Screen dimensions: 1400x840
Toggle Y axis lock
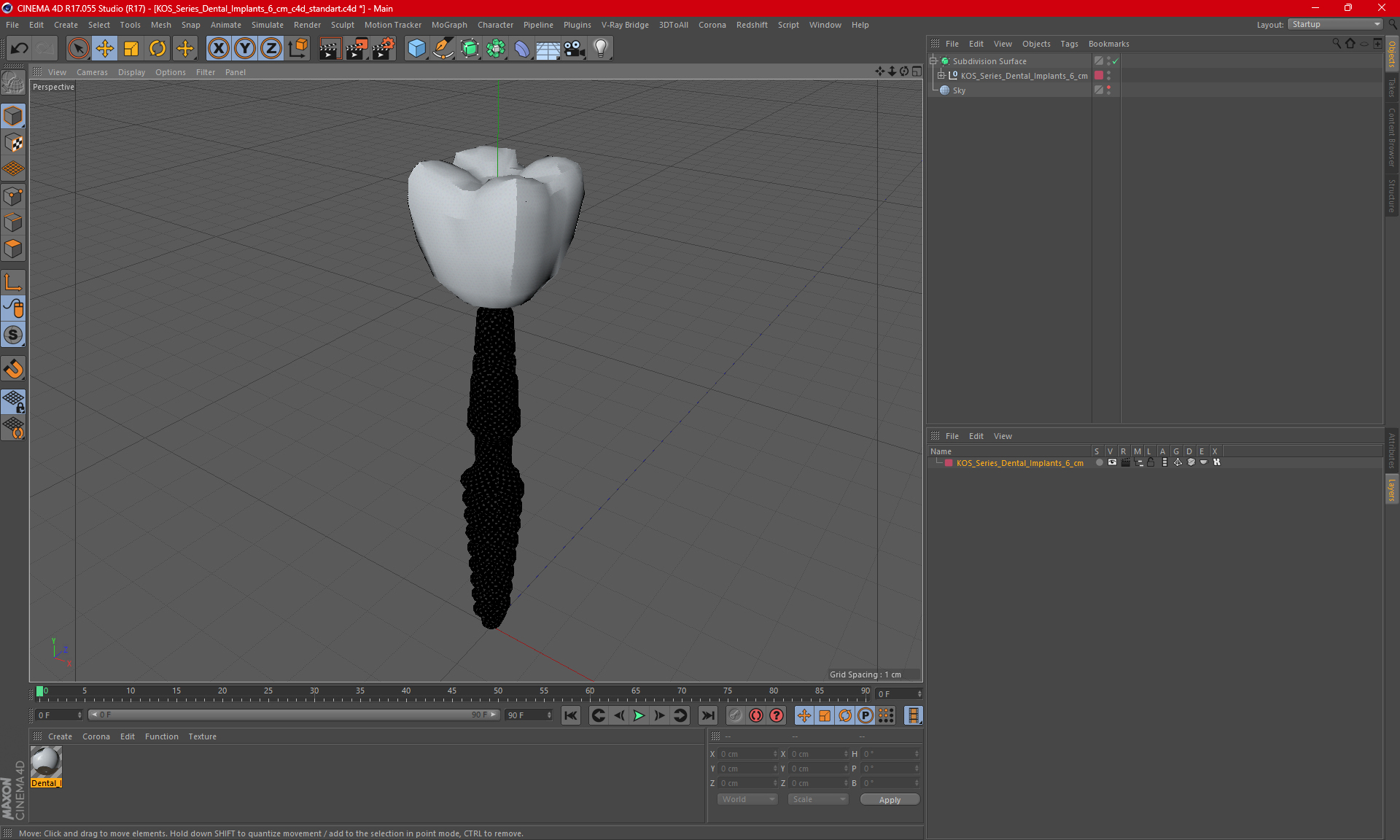tap(244, 49)
